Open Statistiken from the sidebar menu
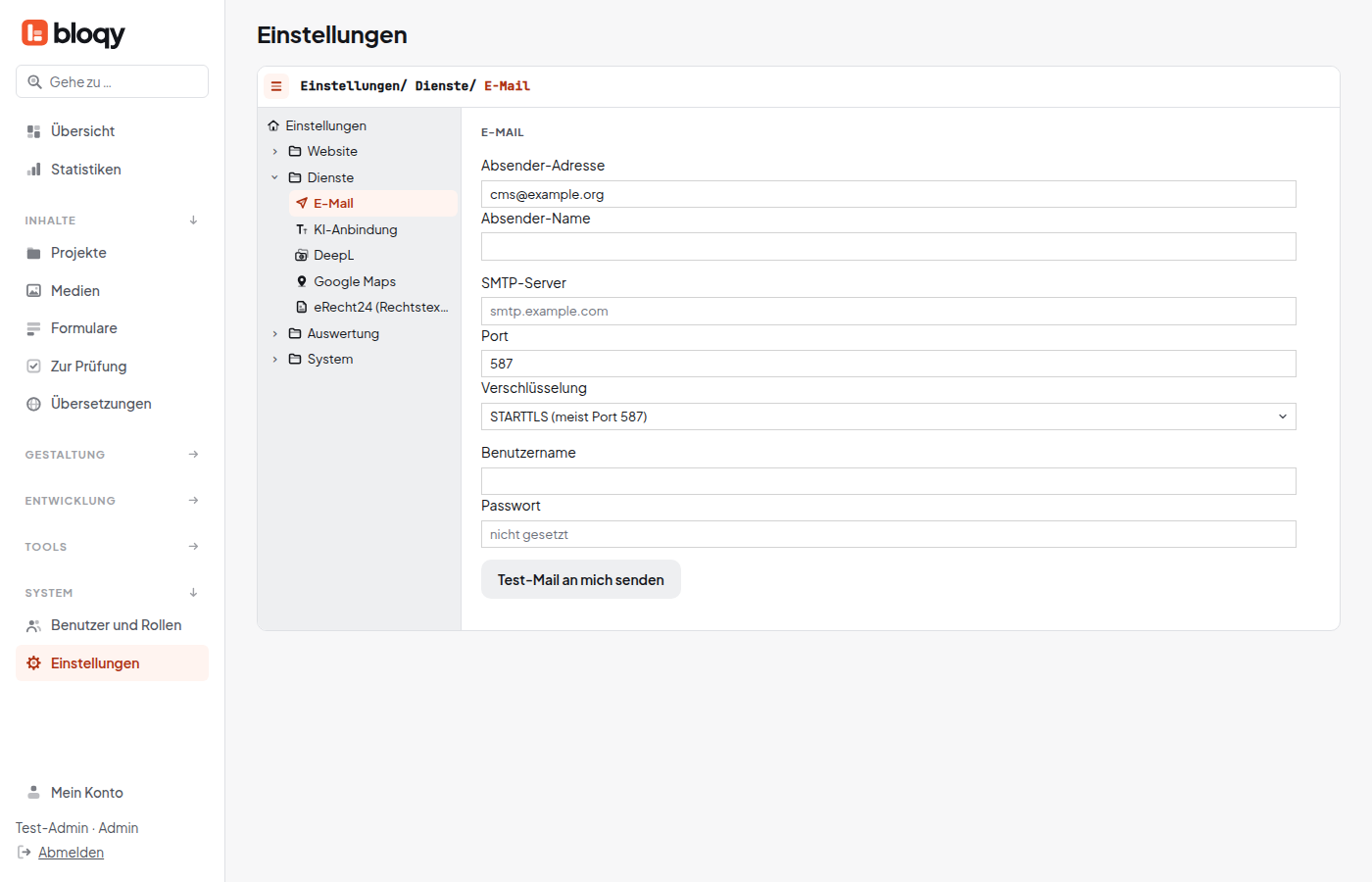The height and width of the screenshot is (882, 1372). point(112,170)
